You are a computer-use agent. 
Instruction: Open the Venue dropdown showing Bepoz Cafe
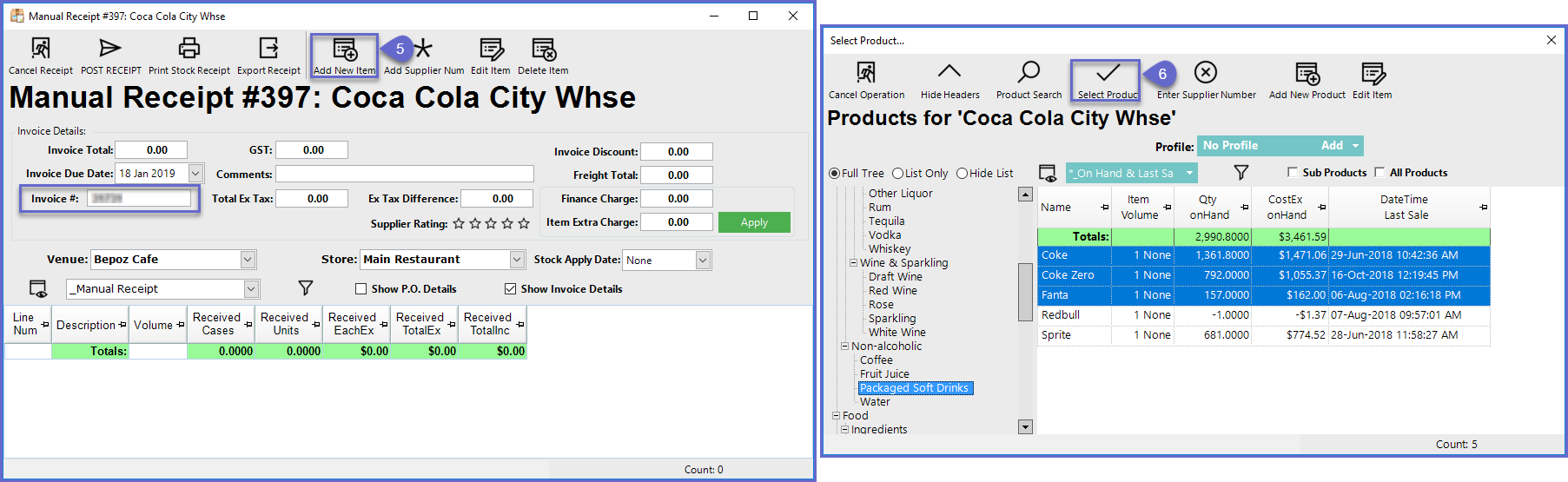click(248, 260)
